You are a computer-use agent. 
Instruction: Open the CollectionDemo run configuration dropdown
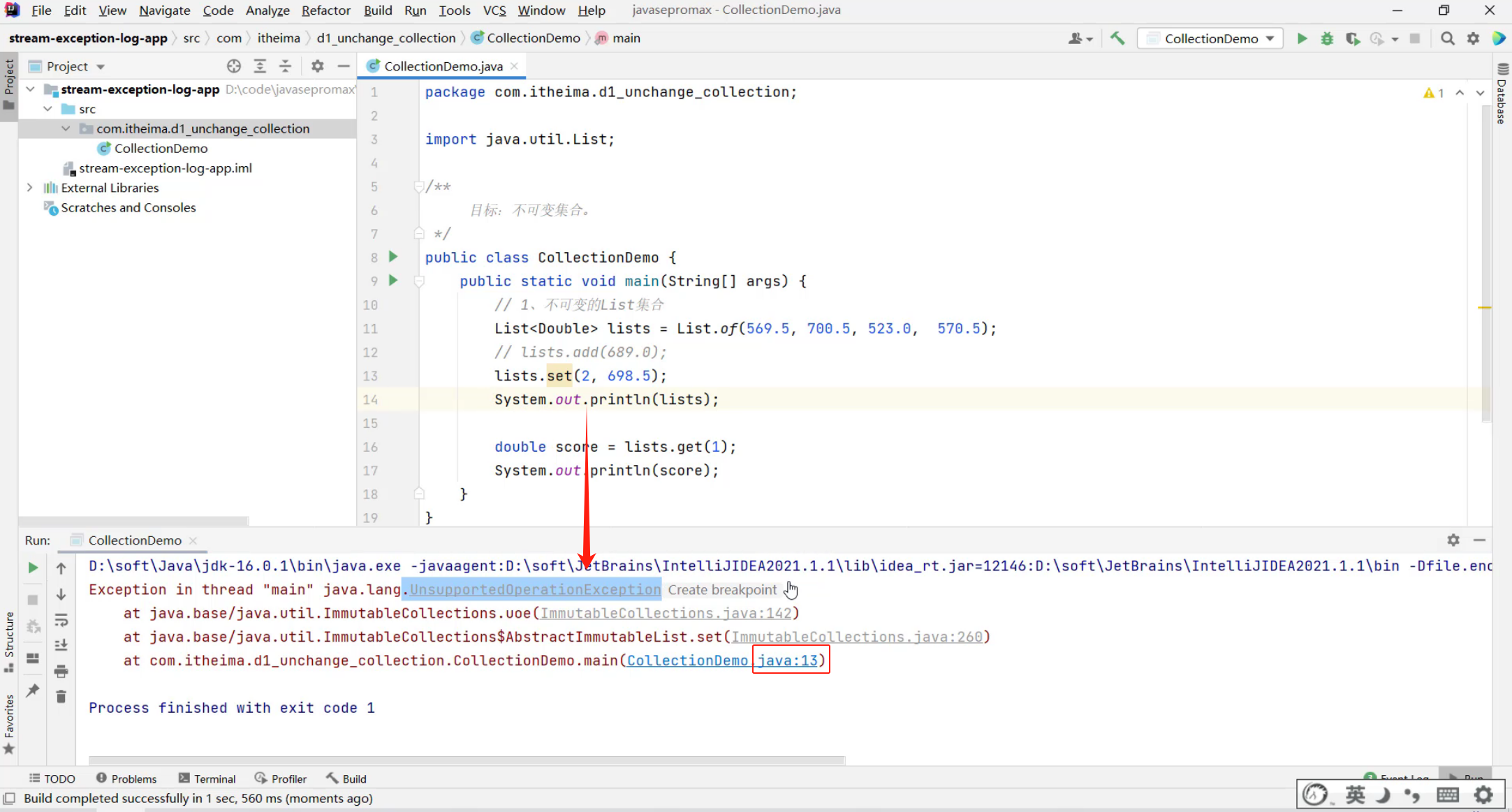pos(1212,38)
